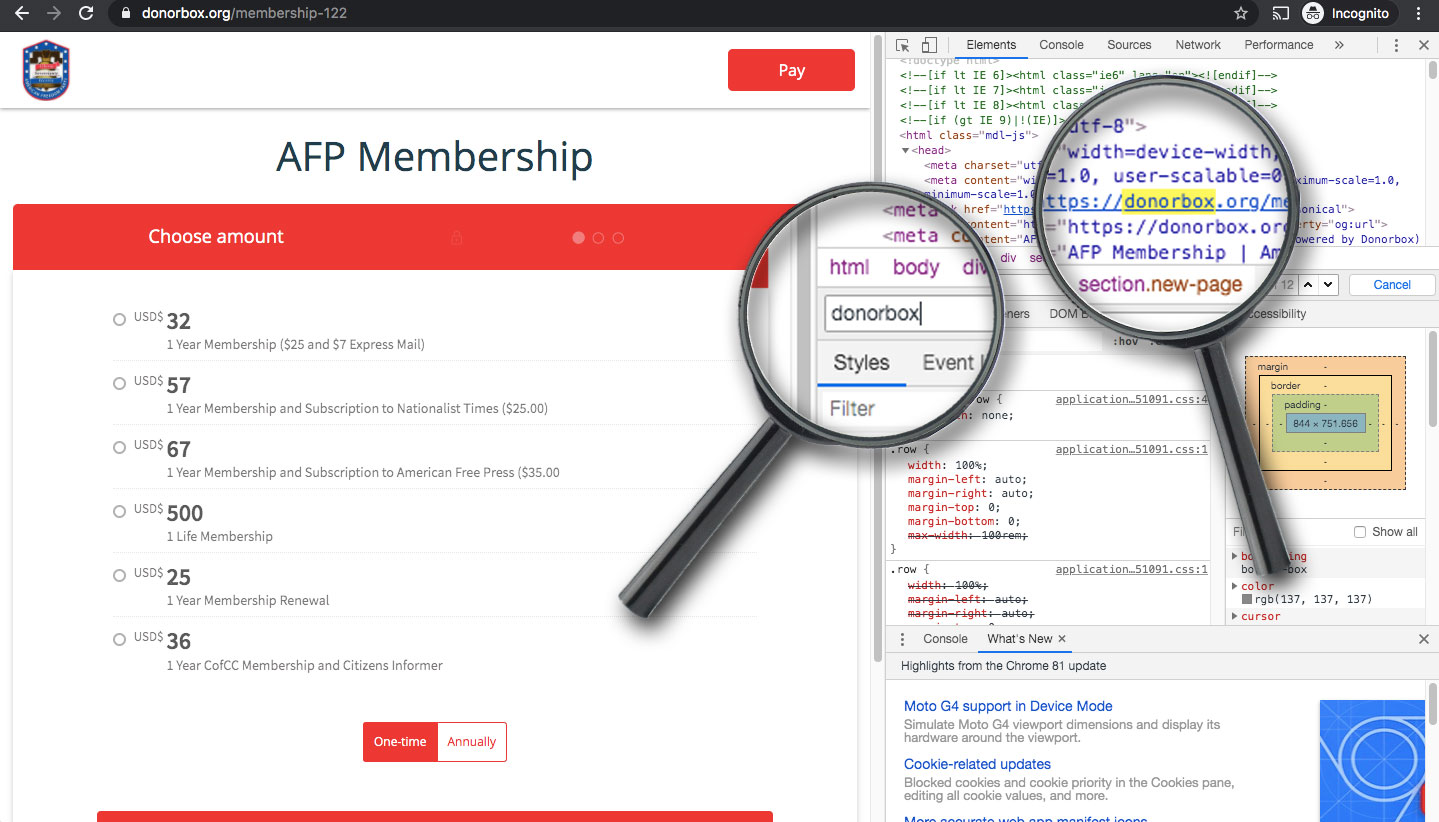
Task: Expand the cursor computed property
Action: [x=1234, y=616]
